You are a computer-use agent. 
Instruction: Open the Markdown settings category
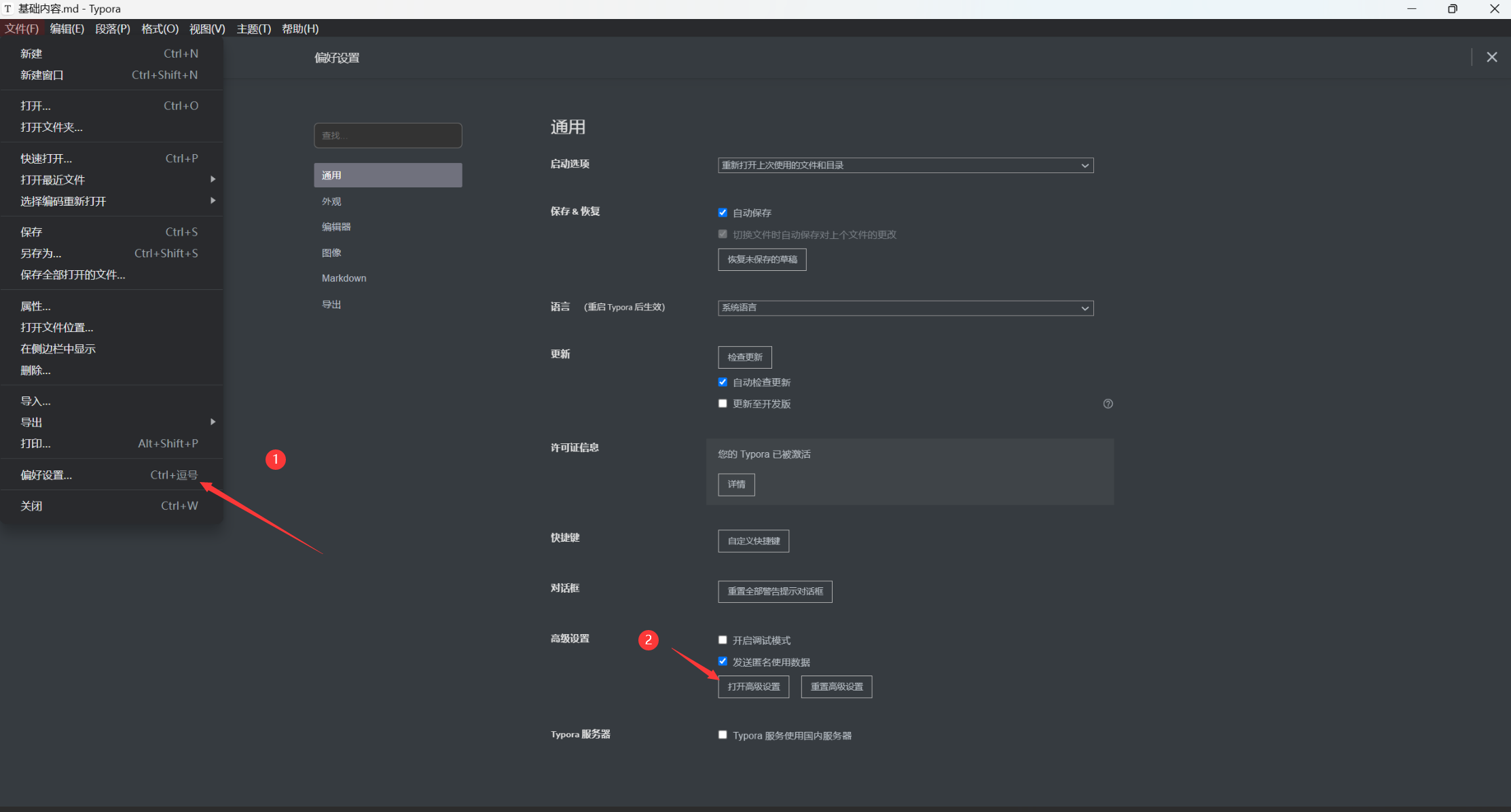tap(344, 278)
